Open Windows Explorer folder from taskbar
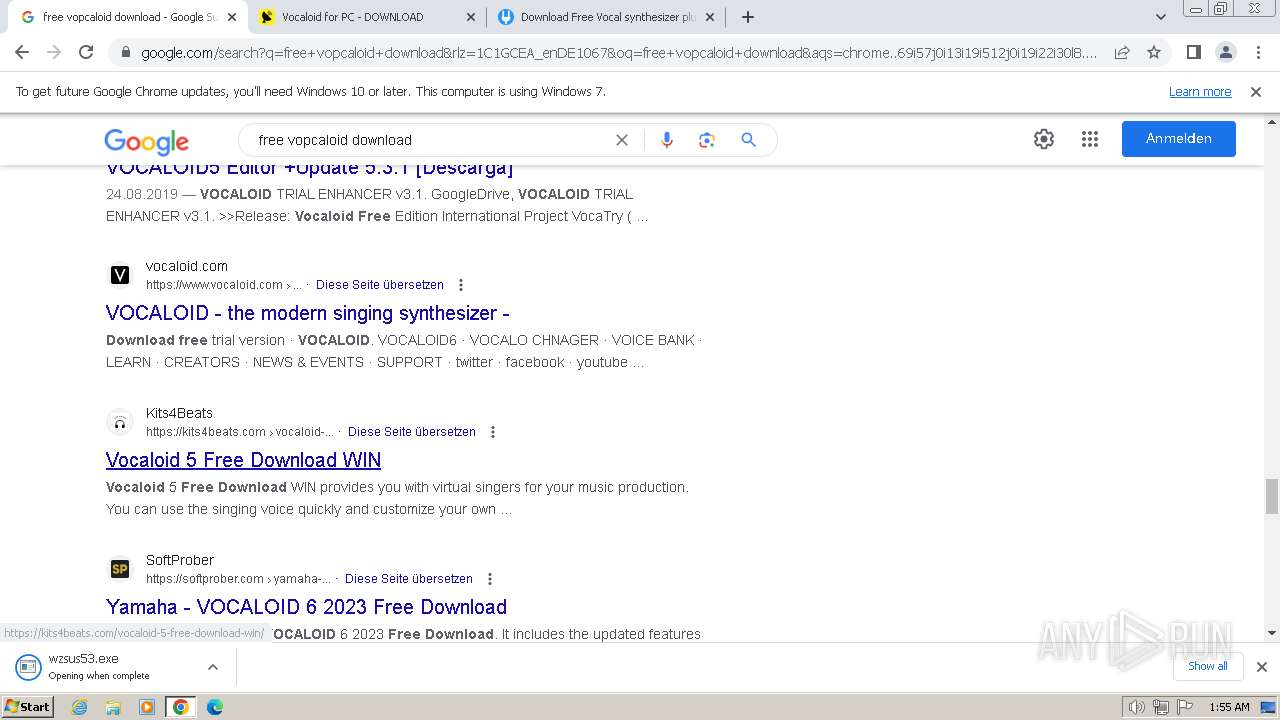Viewport: 1280px width, 720px height. coord(113,707)
